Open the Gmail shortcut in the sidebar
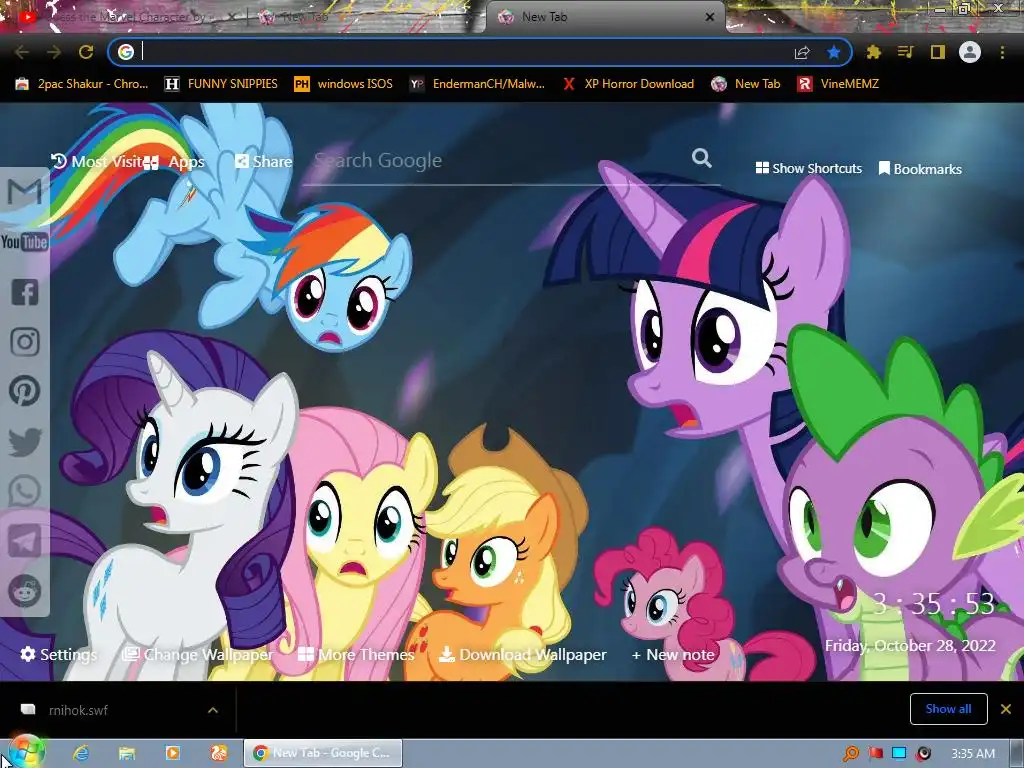This screenshot has width=1024, height=768. click(x=25, y=192)
